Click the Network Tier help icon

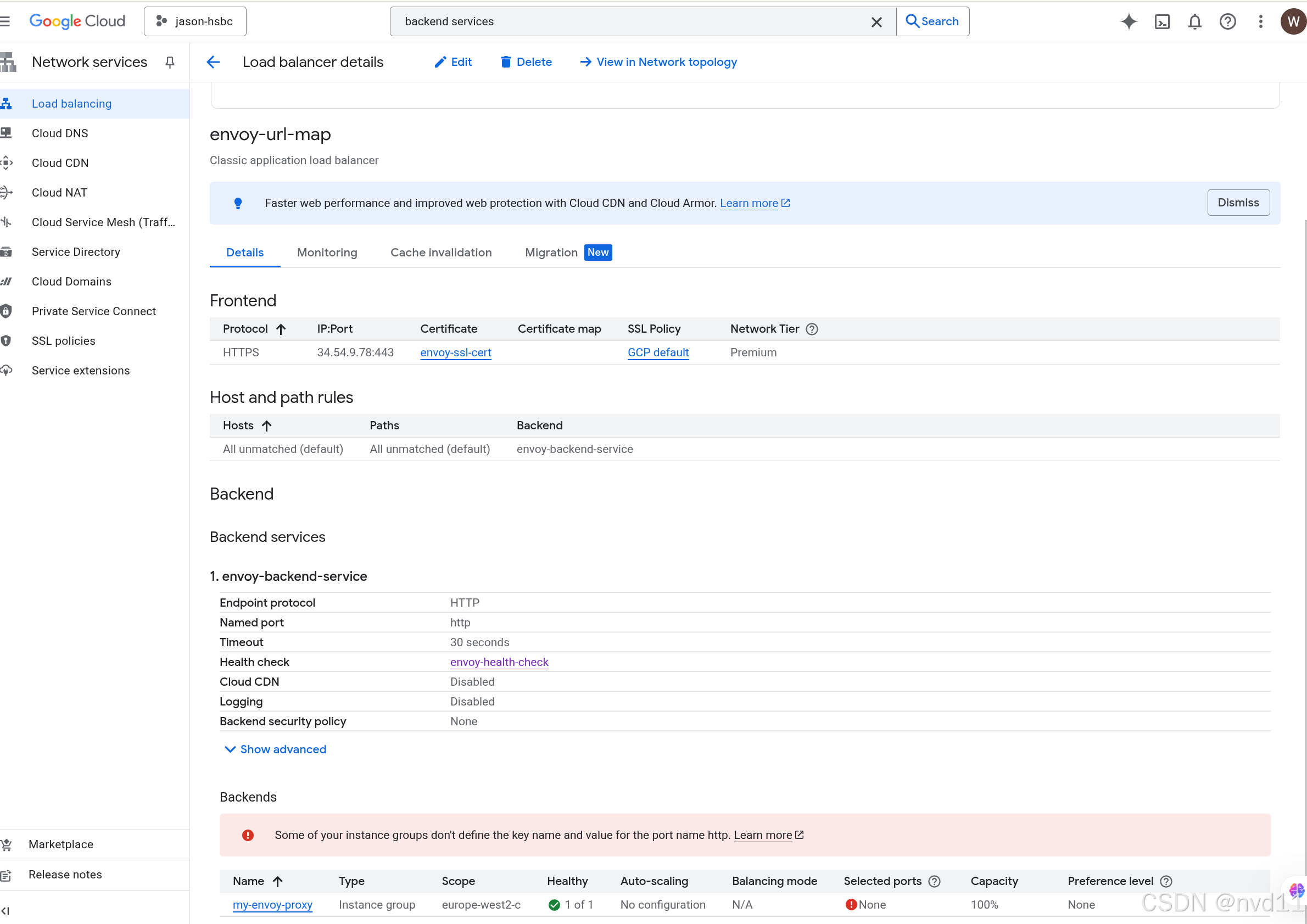point(812,329)
